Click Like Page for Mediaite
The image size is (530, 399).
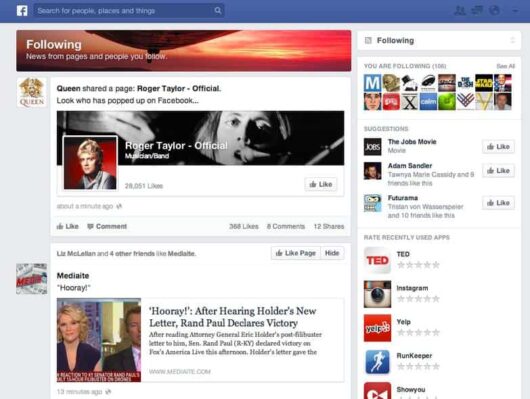tap(296, 253)
